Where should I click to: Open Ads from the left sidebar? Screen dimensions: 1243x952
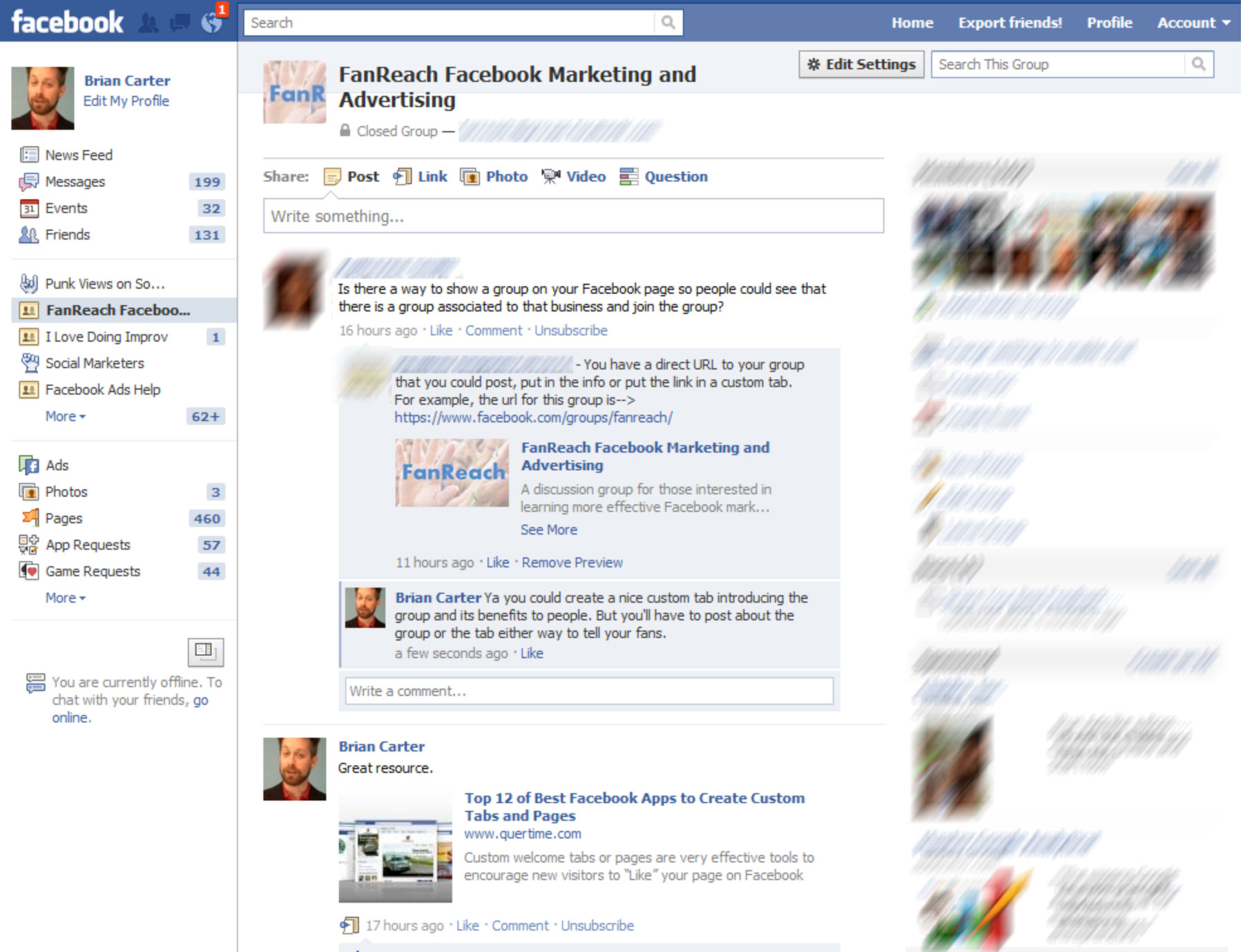[x=57, y=465]
